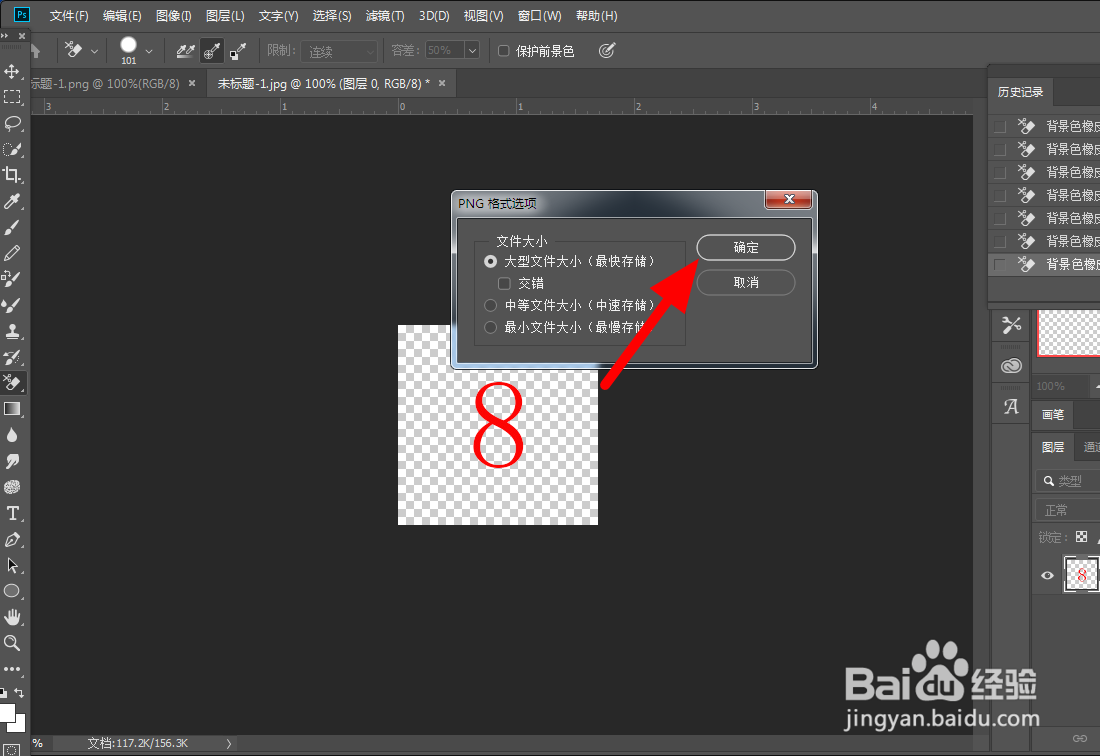
Task: Select the Lasso tool
Action: (x=12, y=123)
